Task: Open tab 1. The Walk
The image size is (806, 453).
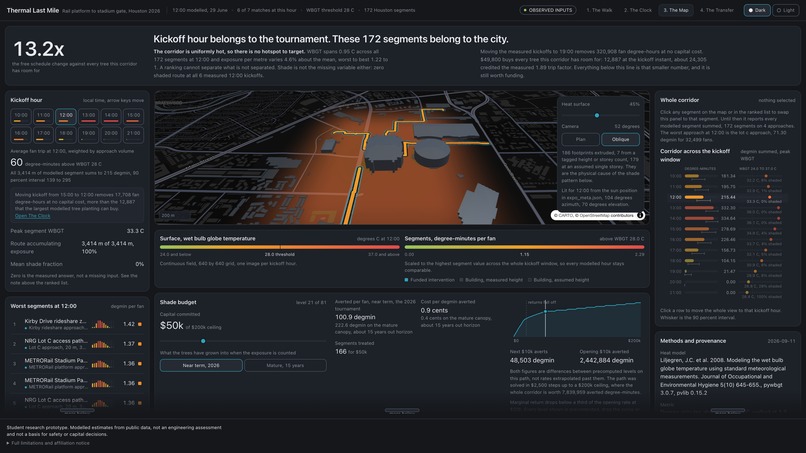Action: (599, 10)
